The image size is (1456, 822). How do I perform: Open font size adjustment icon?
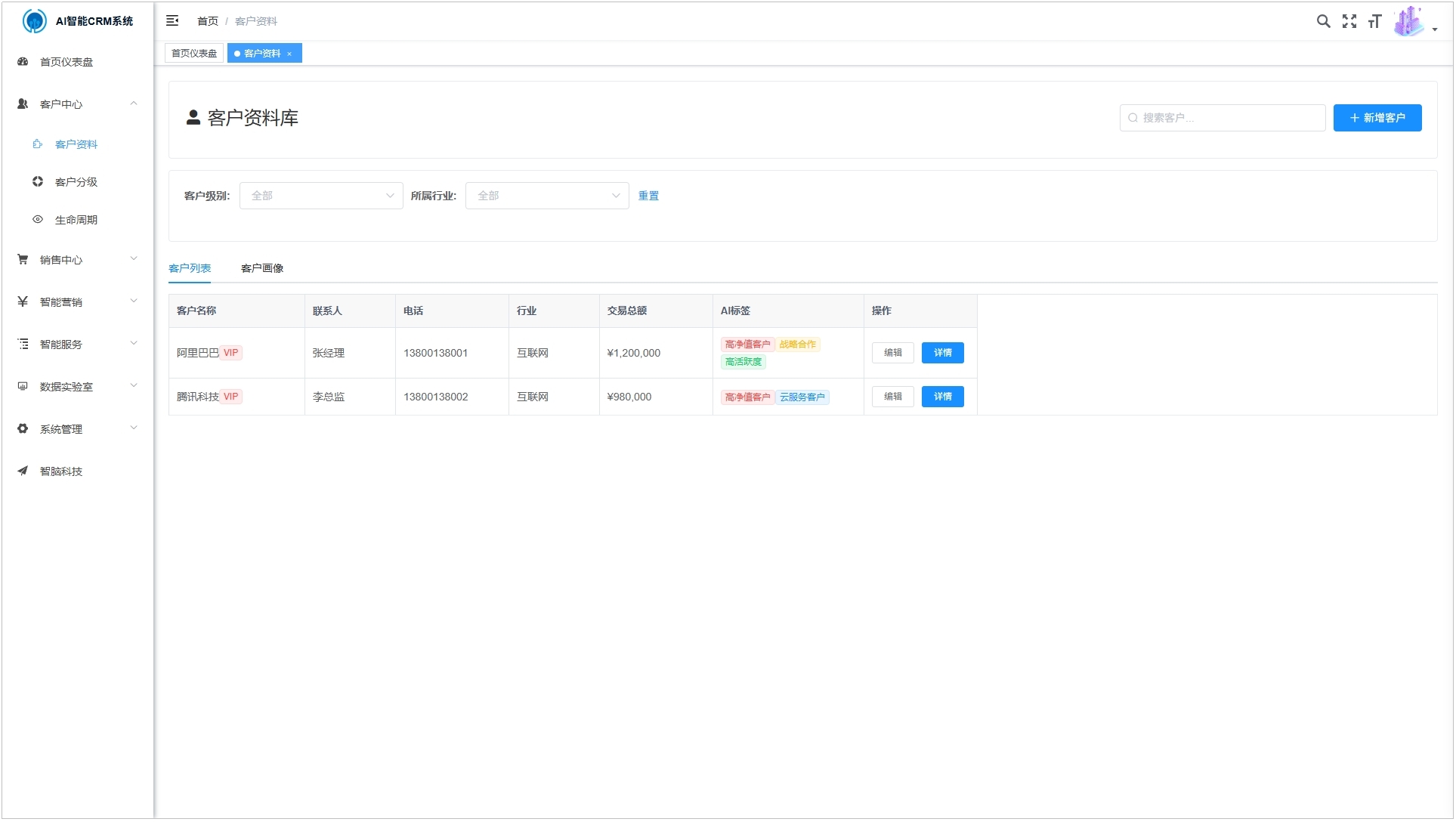(1374, 22)
